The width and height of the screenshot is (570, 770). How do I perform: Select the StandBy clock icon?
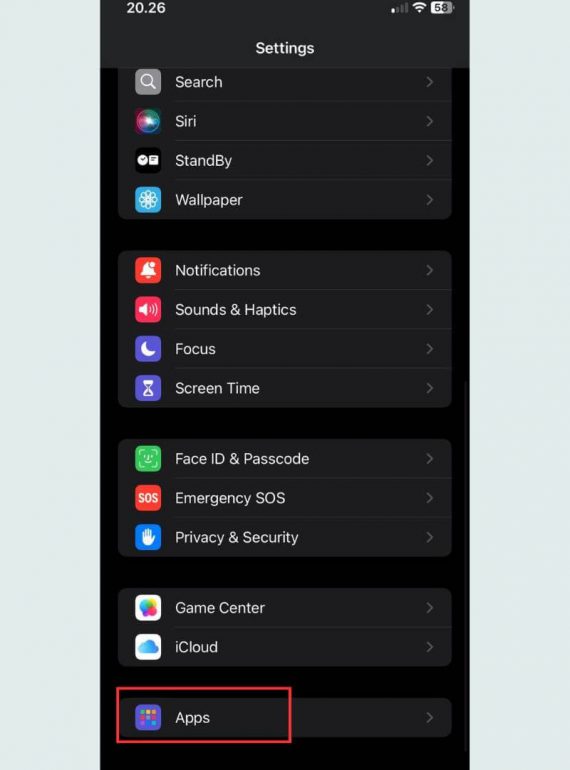pos(148,160)
